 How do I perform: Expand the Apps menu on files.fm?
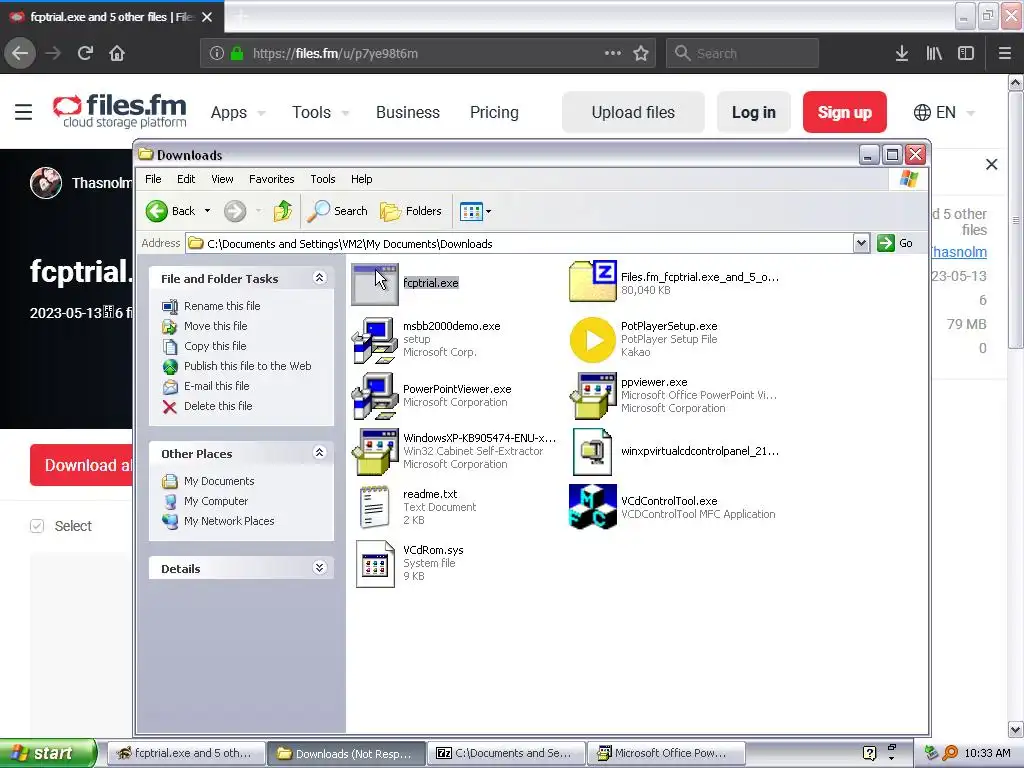pos(238,112)
